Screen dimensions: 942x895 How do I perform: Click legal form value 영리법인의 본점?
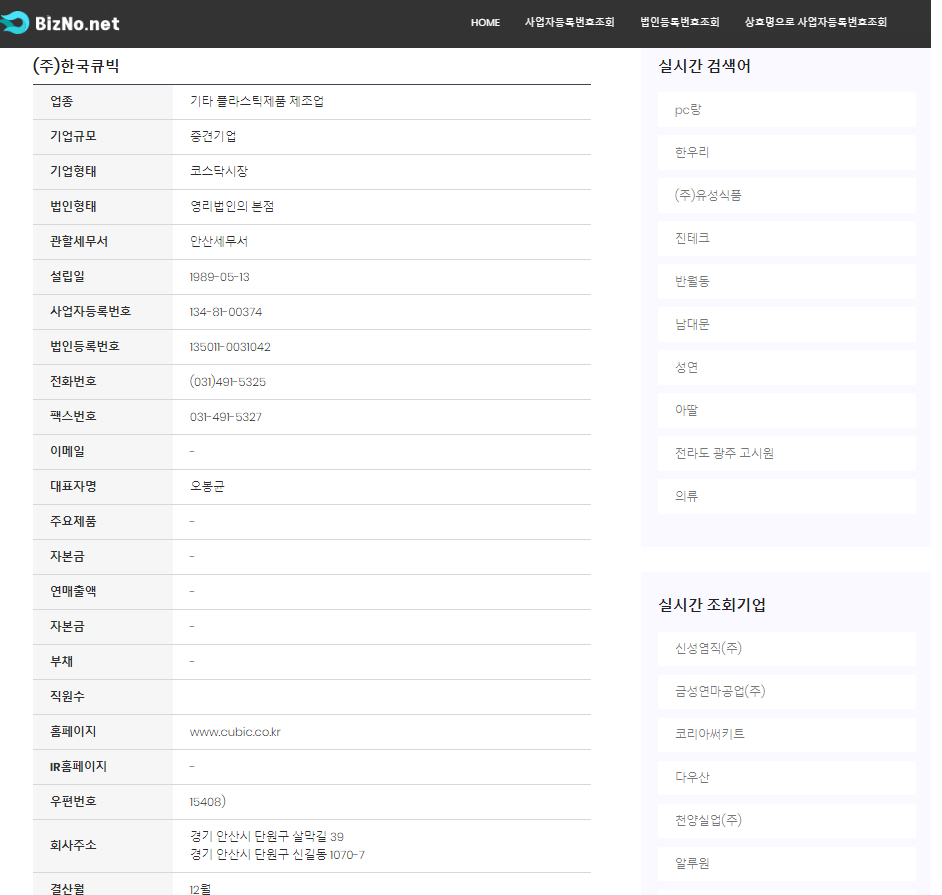232,207
